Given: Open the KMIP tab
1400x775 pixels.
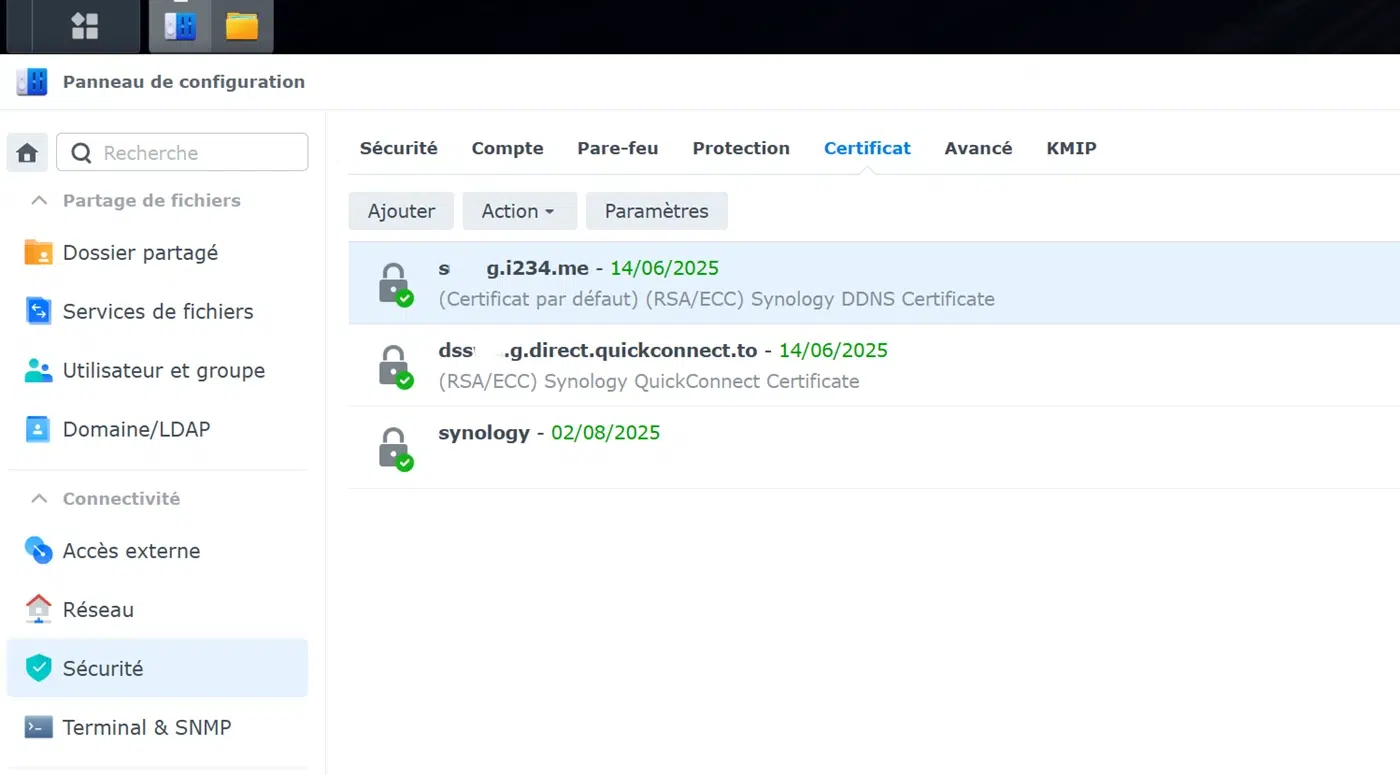Looking at the screenshot, I should point(1071,148).
